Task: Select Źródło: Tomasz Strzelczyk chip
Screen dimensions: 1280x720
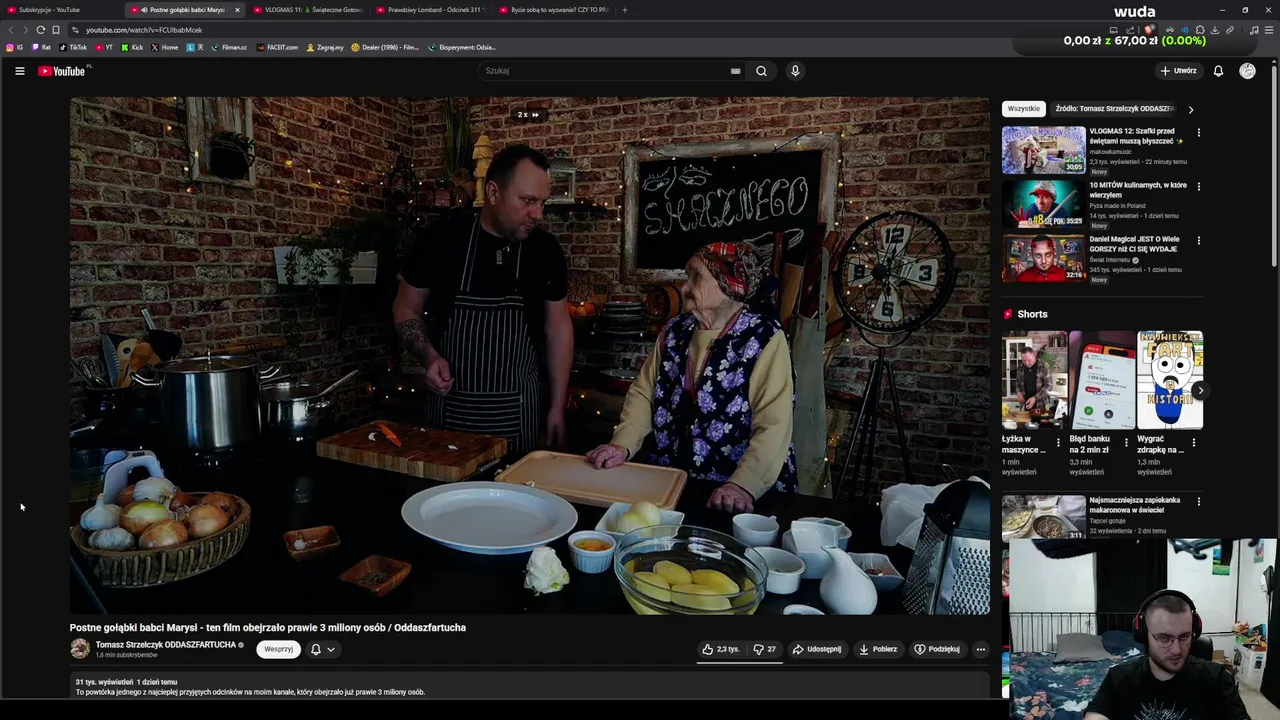Action: pos(1115,109)
